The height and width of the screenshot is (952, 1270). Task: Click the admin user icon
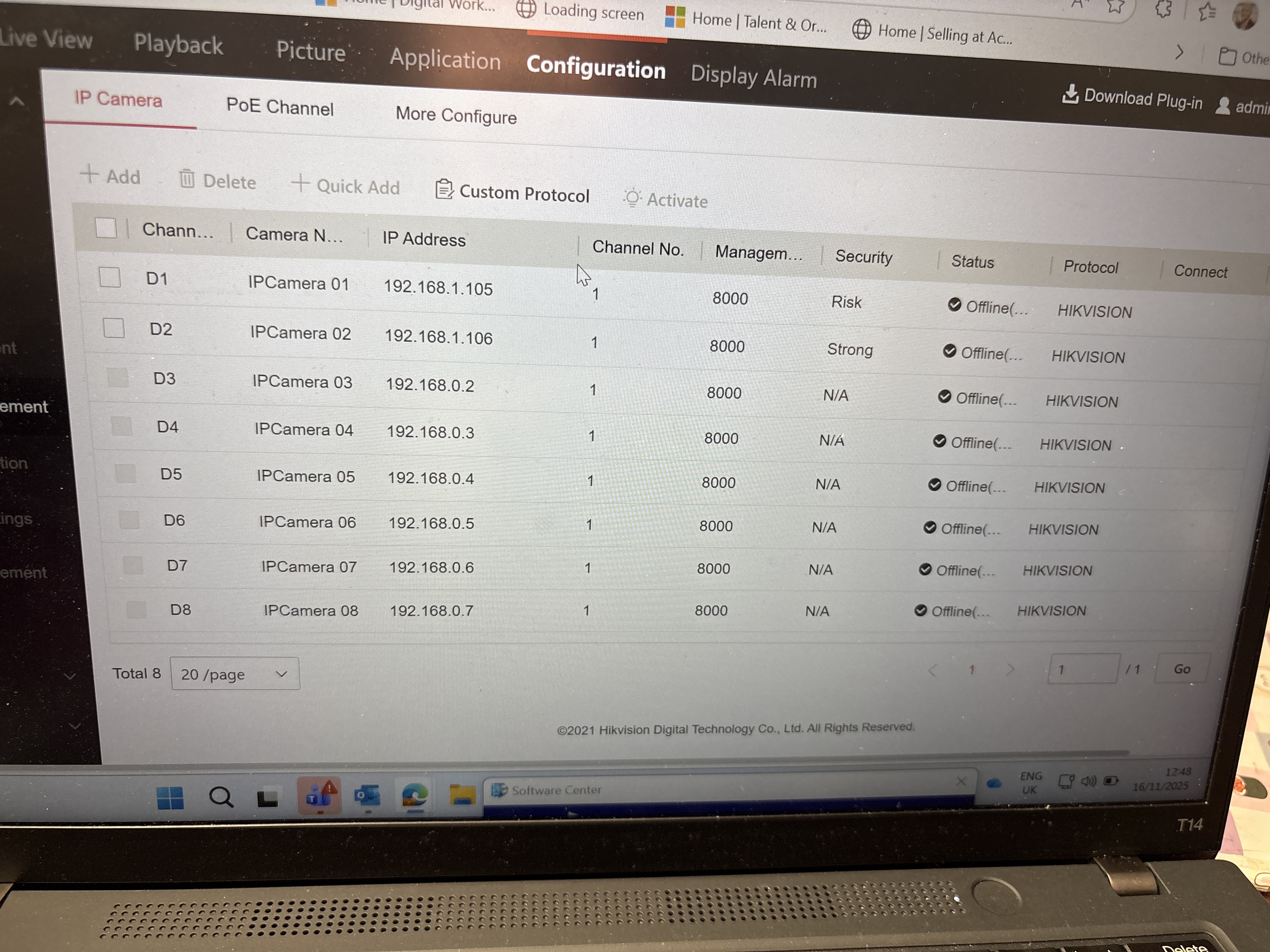[1222, 105]
